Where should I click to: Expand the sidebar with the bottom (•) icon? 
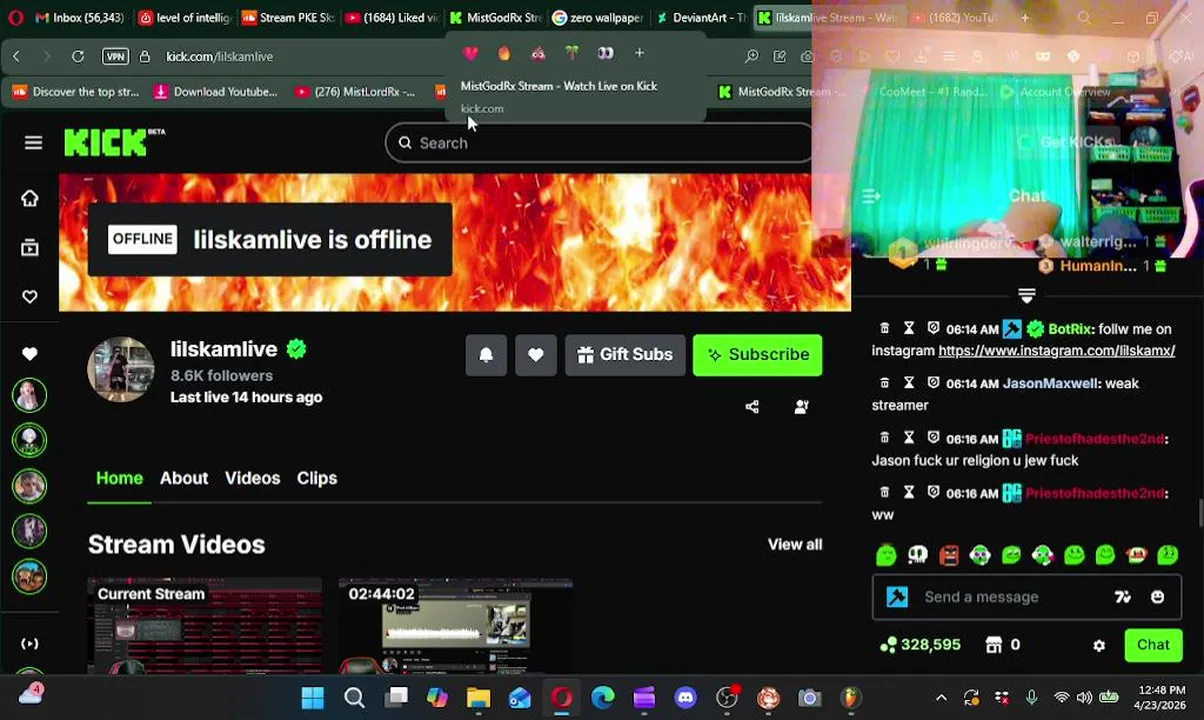(x=30, y=644)
